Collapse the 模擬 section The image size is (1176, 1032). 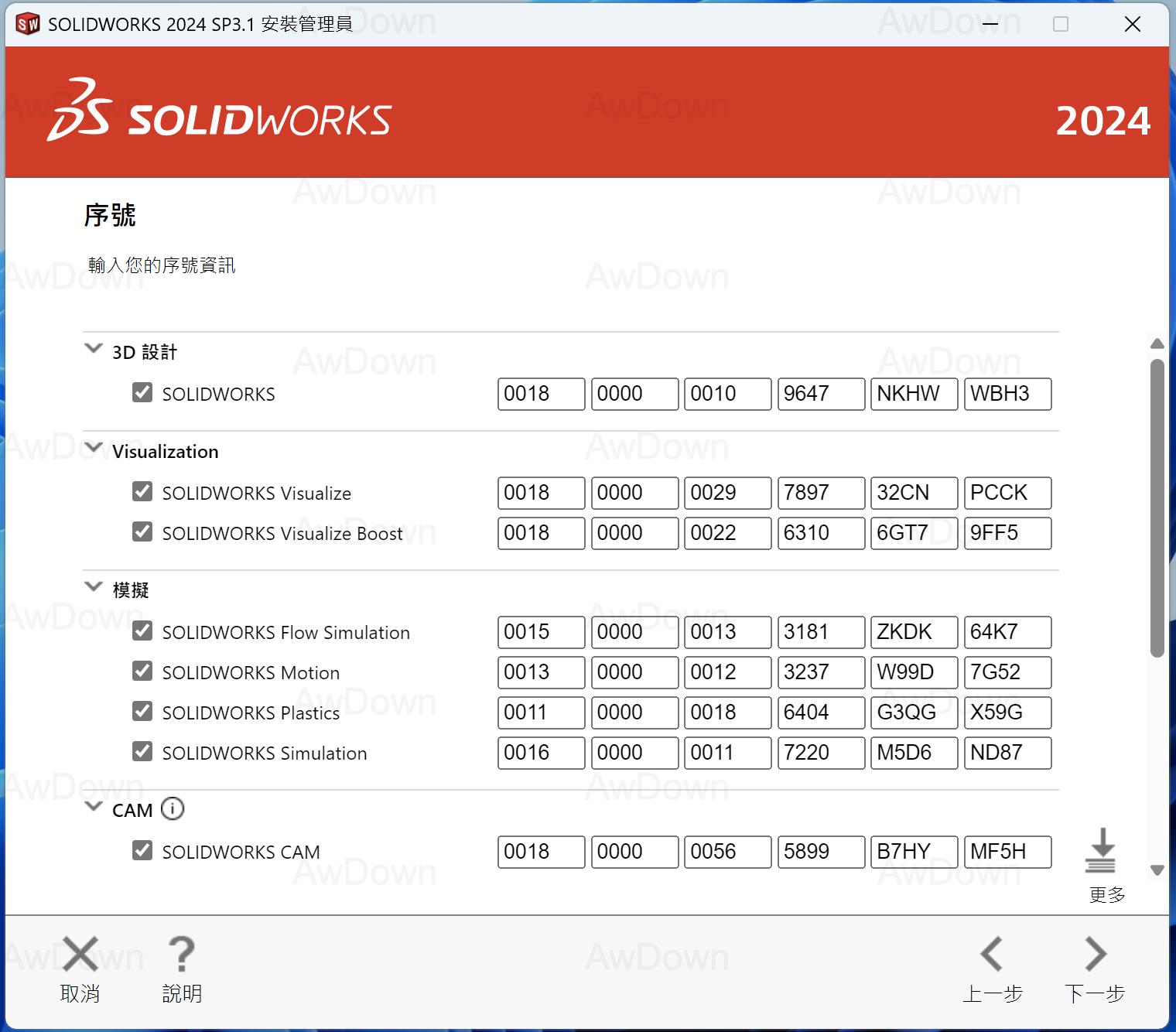coord(94,587)
